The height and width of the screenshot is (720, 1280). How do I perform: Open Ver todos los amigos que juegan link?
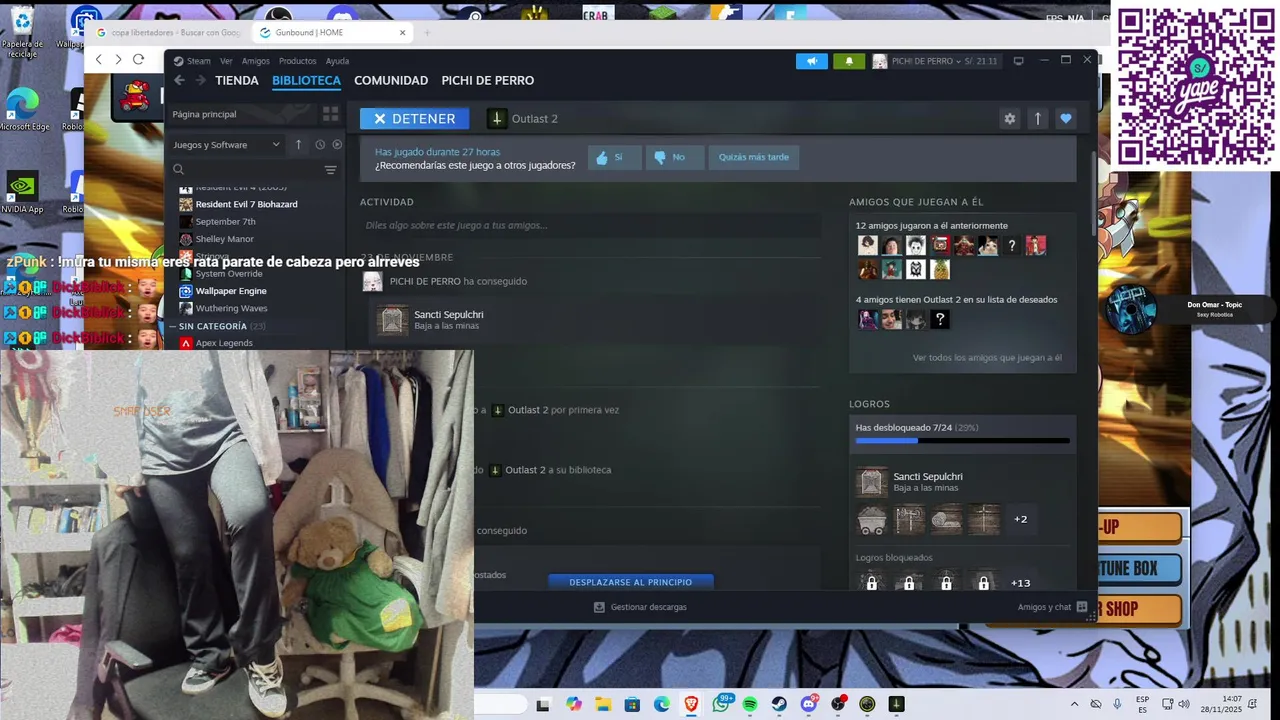[987, 357]
